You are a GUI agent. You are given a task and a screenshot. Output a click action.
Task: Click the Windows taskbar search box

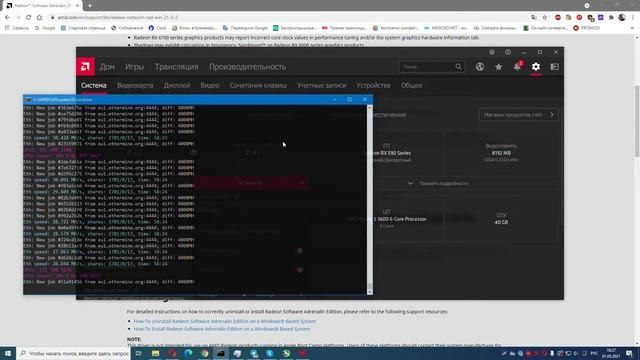(x=74, y=353)
